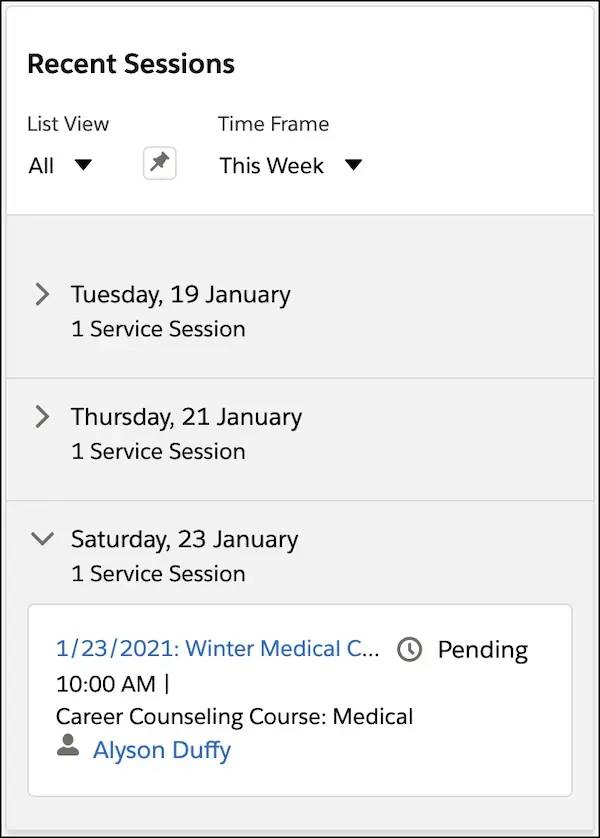Image resolution: width=600 pixels, height=838 pixels.
Task: Open the Time Frame selector showing This Week
Action: [290, 166]
